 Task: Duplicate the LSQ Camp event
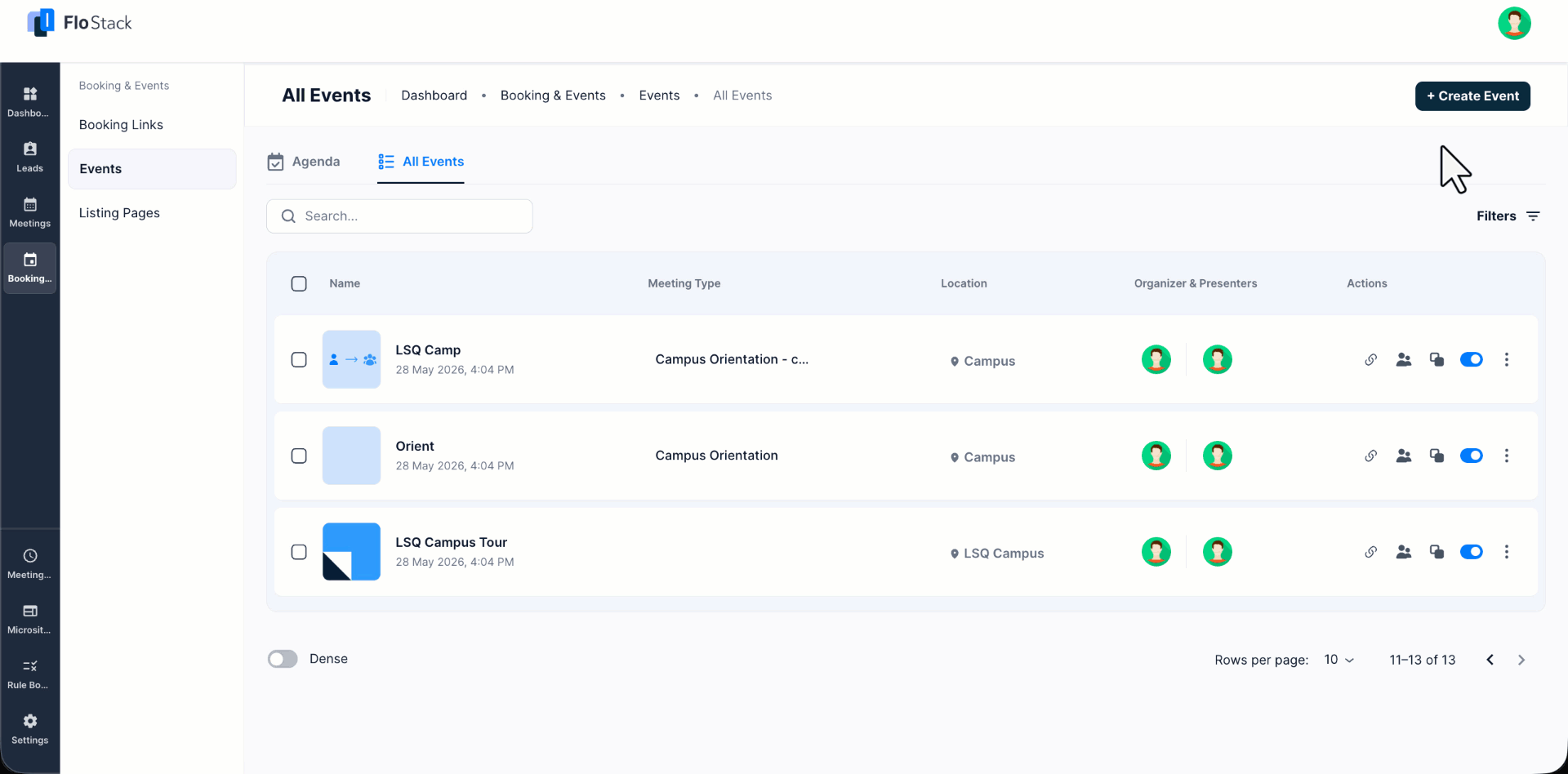pos(1437,359)
